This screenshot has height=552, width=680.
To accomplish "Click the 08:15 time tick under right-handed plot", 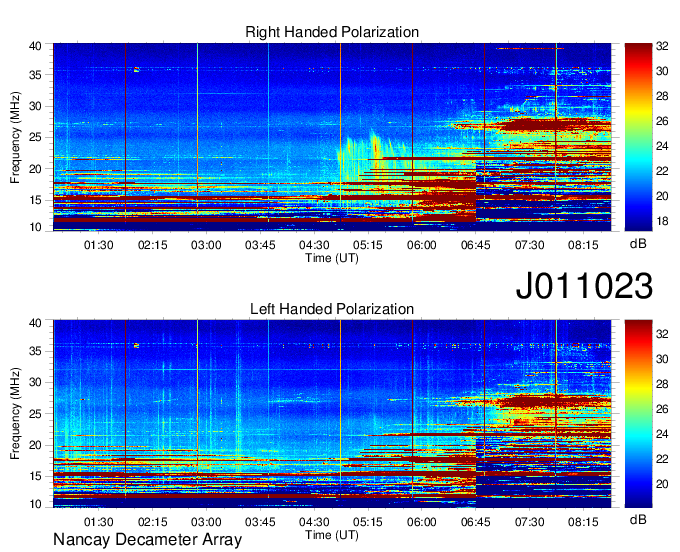I will (583, 245).
